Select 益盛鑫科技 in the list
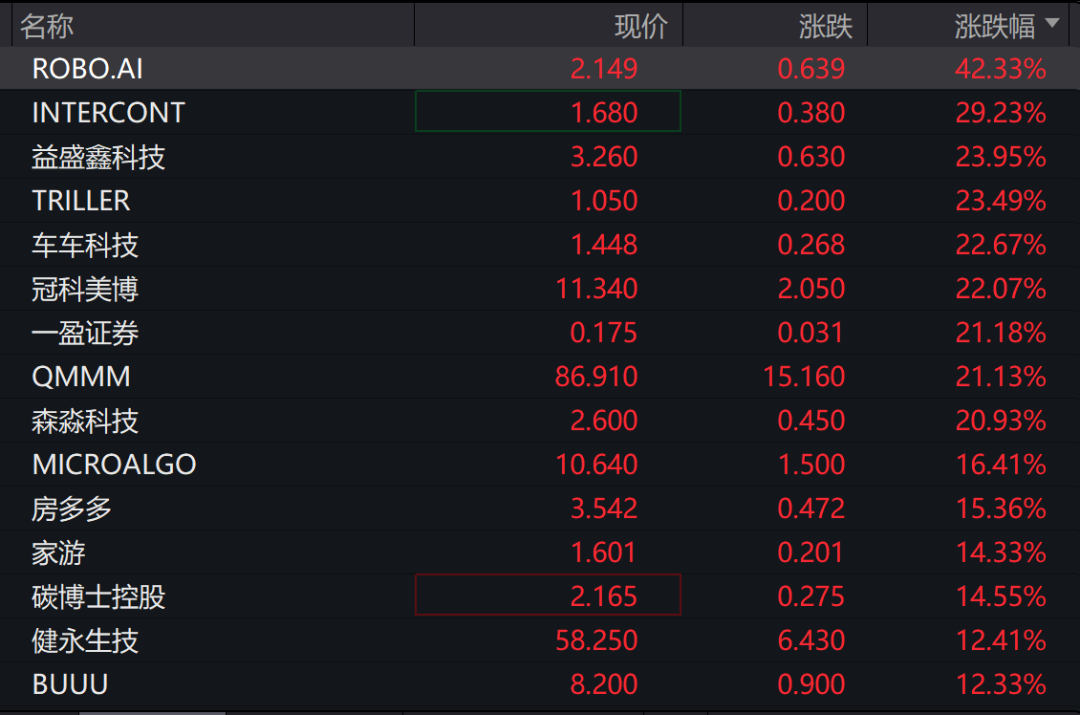The image size is (1080, 715). 98,157
